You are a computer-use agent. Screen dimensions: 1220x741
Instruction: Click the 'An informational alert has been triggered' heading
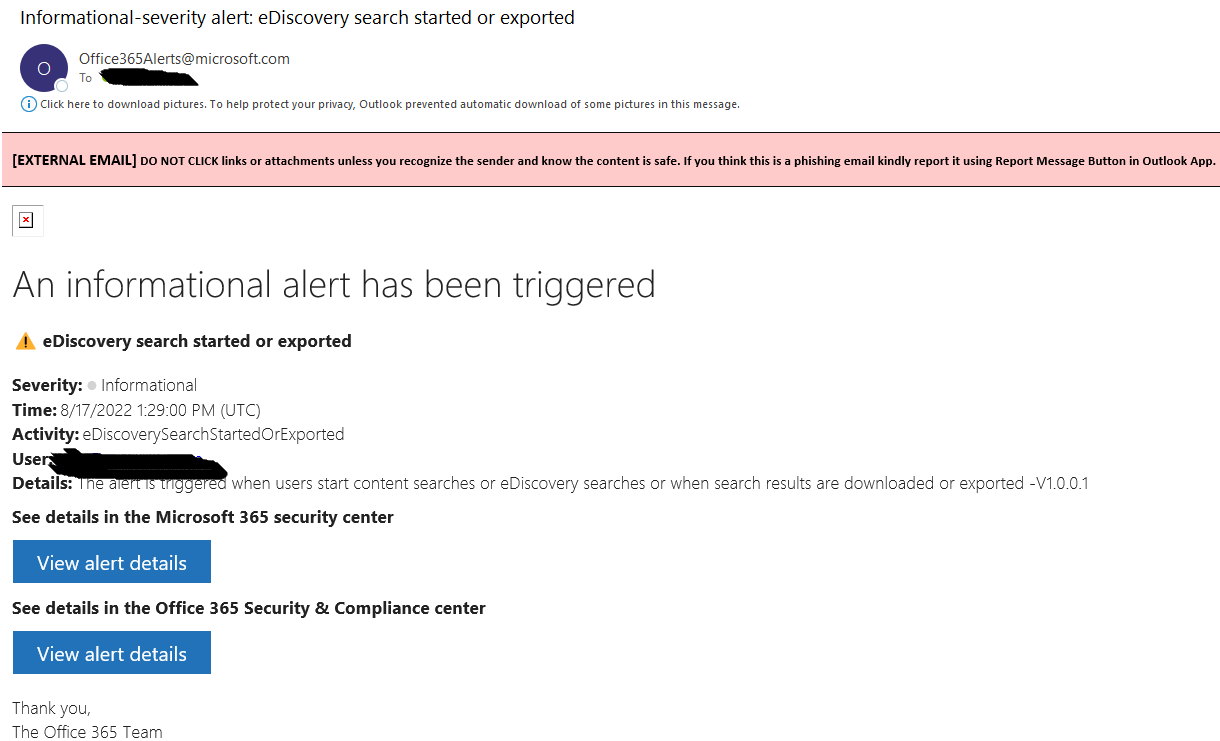334,285
